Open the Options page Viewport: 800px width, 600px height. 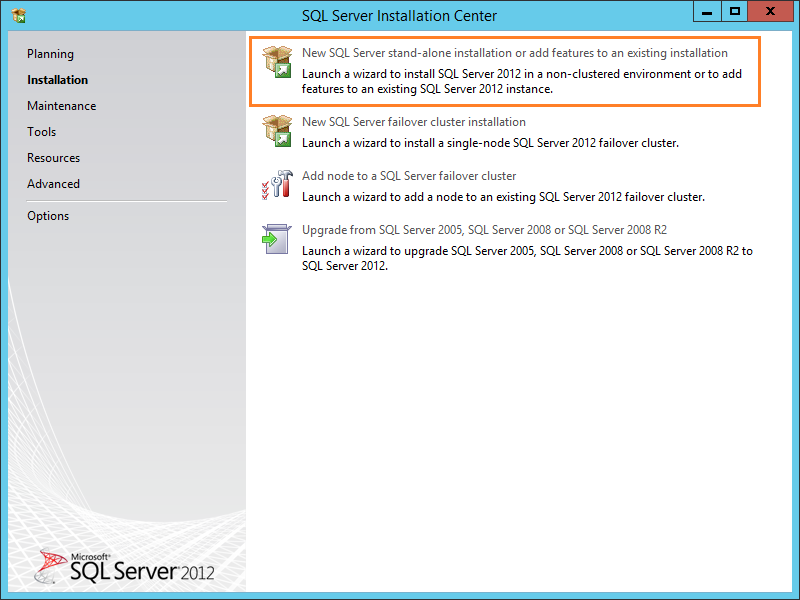48,215
